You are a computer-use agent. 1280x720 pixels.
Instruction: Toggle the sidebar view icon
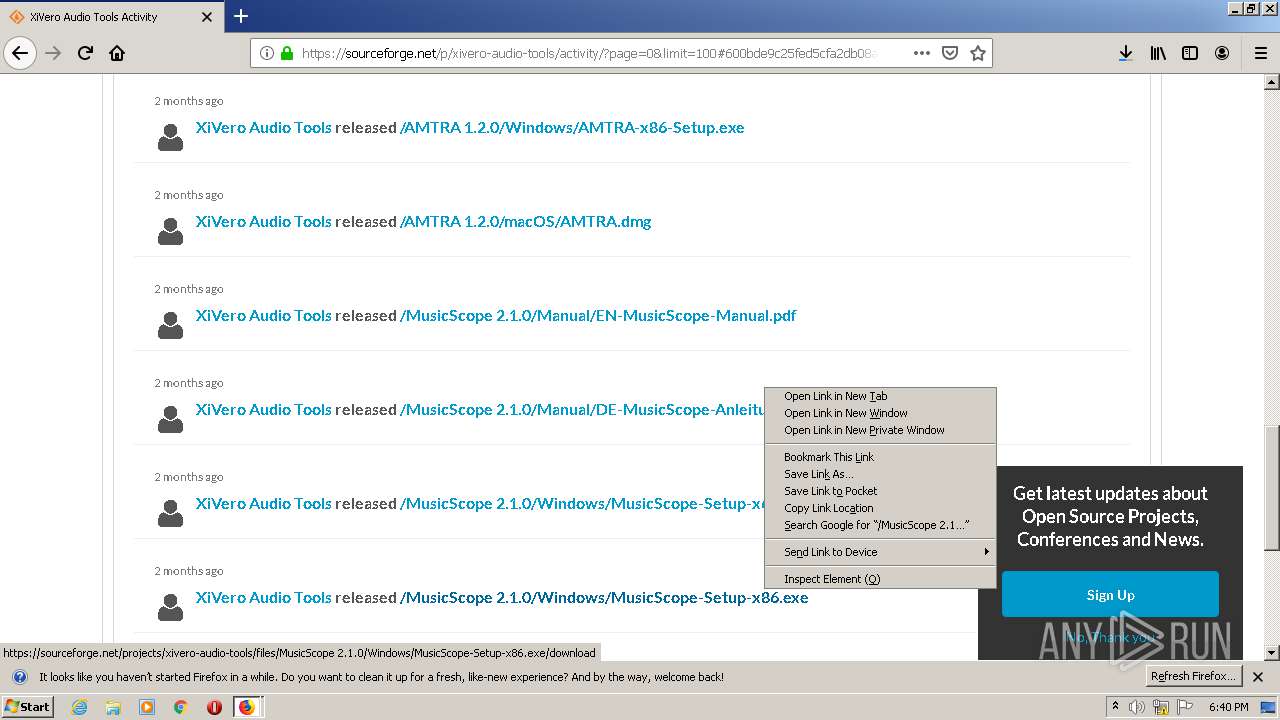tap(1190, 53)
